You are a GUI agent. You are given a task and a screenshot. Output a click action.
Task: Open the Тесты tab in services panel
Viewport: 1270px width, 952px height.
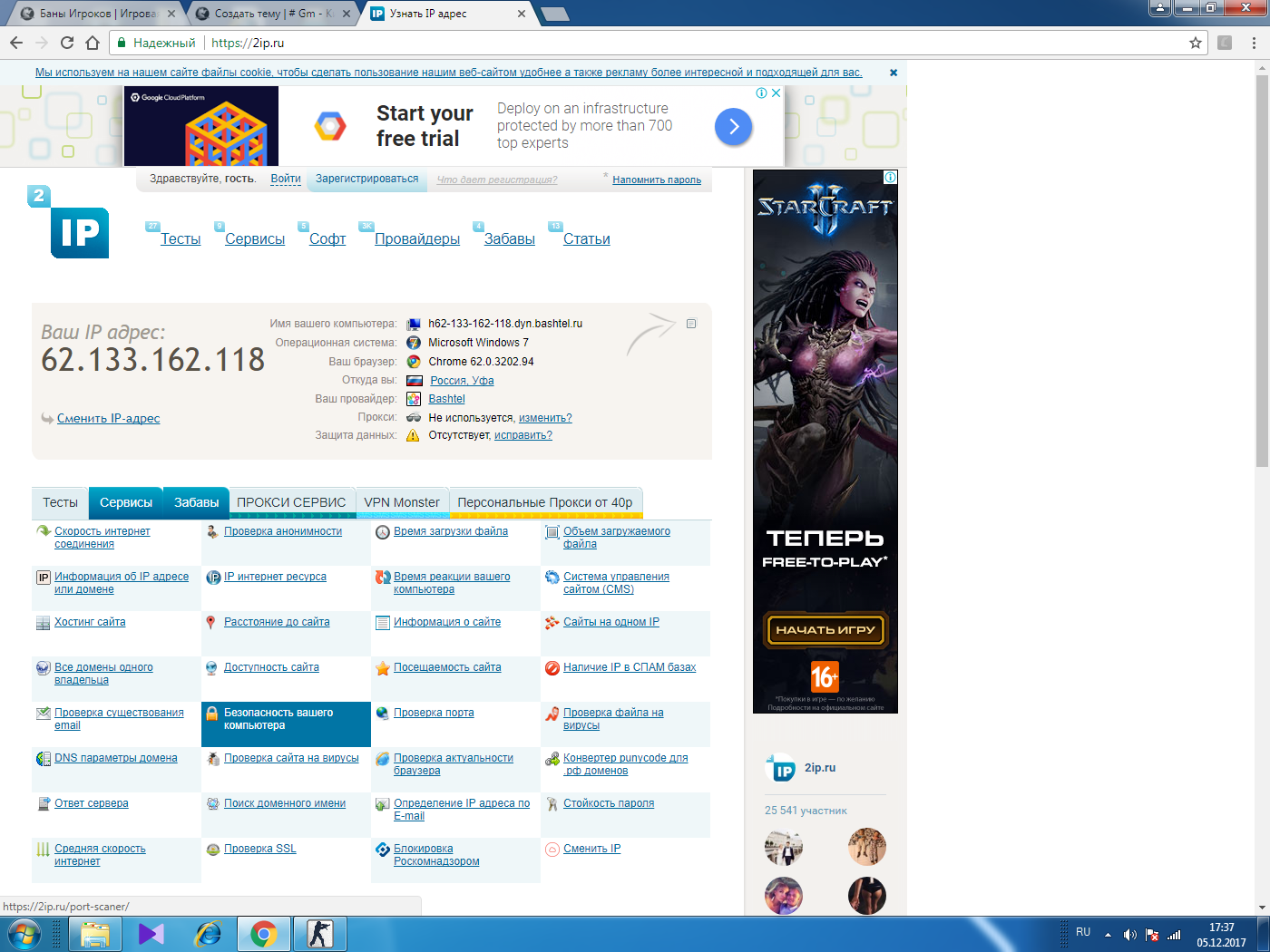click(60, 502)
